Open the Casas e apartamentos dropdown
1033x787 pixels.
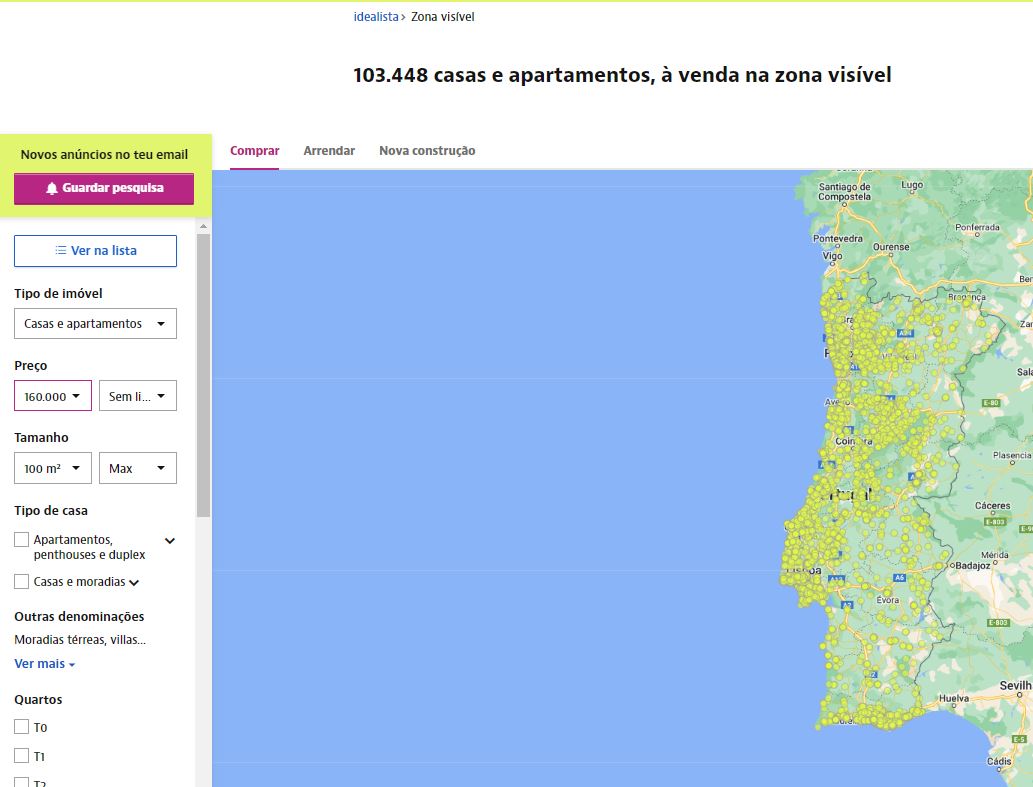(96, 323)
